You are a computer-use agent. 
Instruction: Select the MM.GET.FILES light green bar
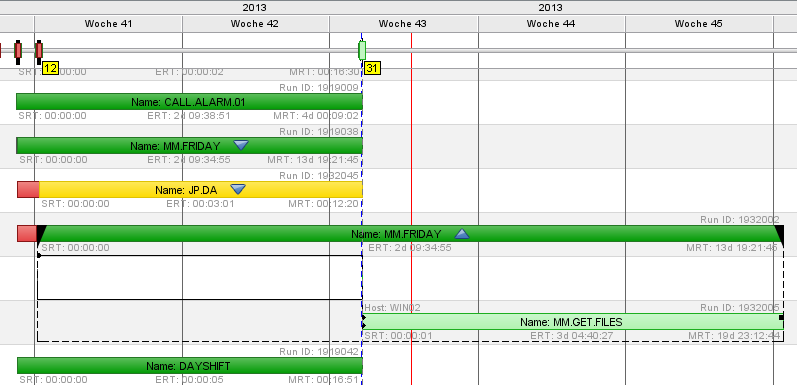[572, 322]
